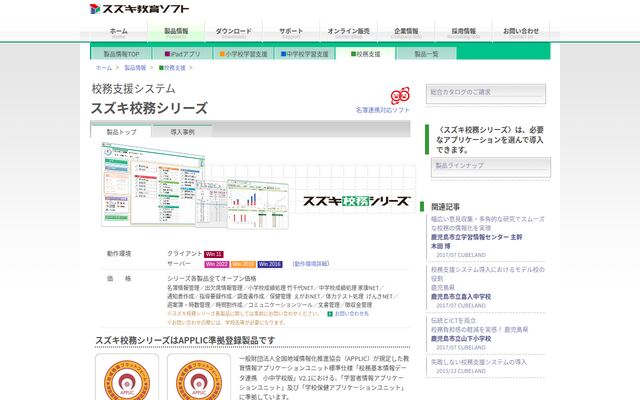Click the blue Win 2016 badge
The height and width of the screenshot is (400, 640).
[x=270, y=264]
